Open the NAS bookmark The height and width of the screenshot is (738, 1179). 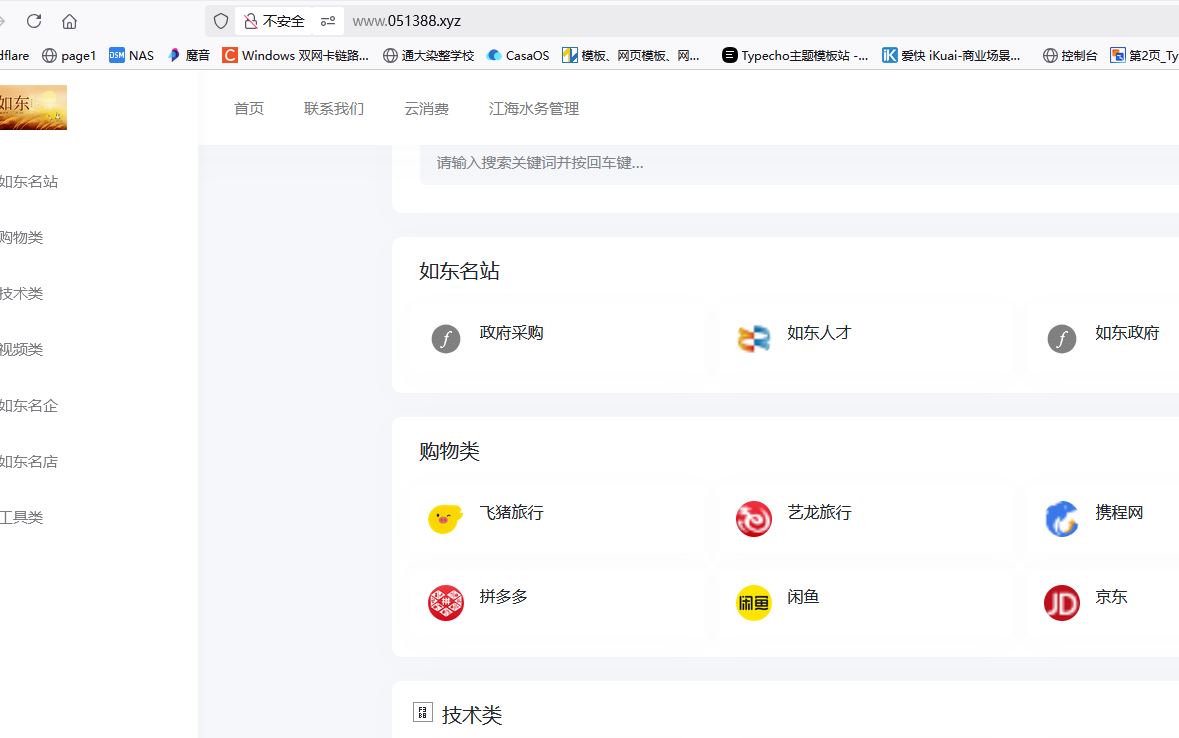pos(132,56)
